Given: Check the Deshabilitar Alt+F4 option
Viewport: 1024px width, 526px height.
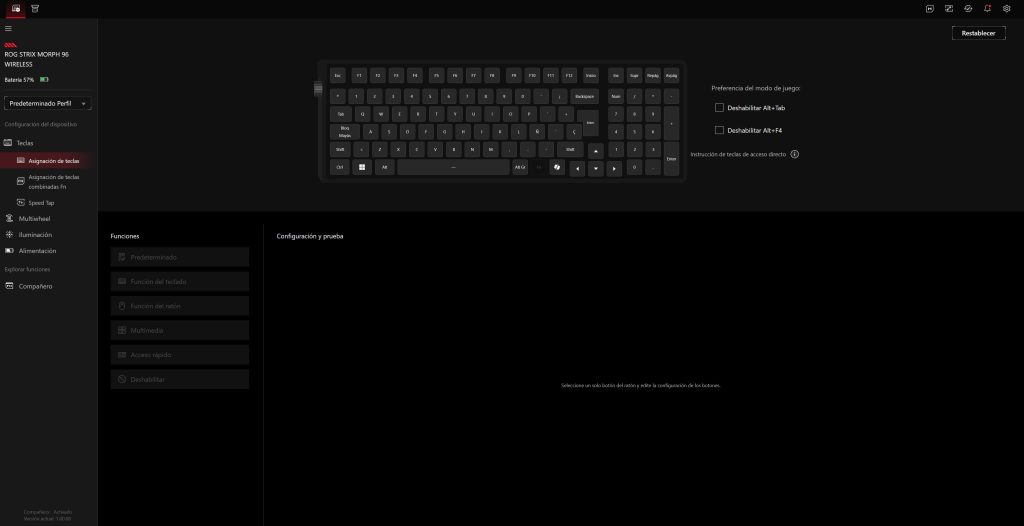Looking at the screenshot, I should 719,130.
